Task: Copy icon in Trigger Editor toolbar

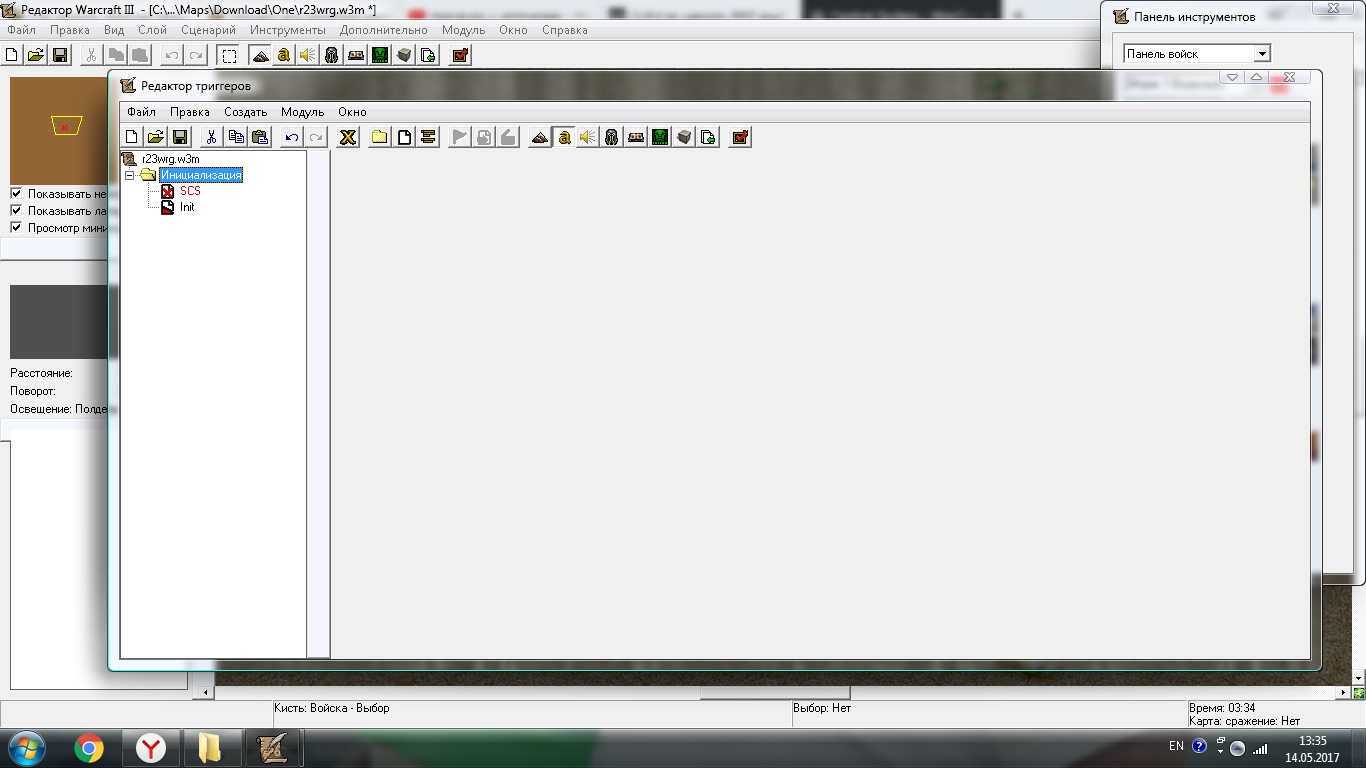Action: (x=236, y=137)
